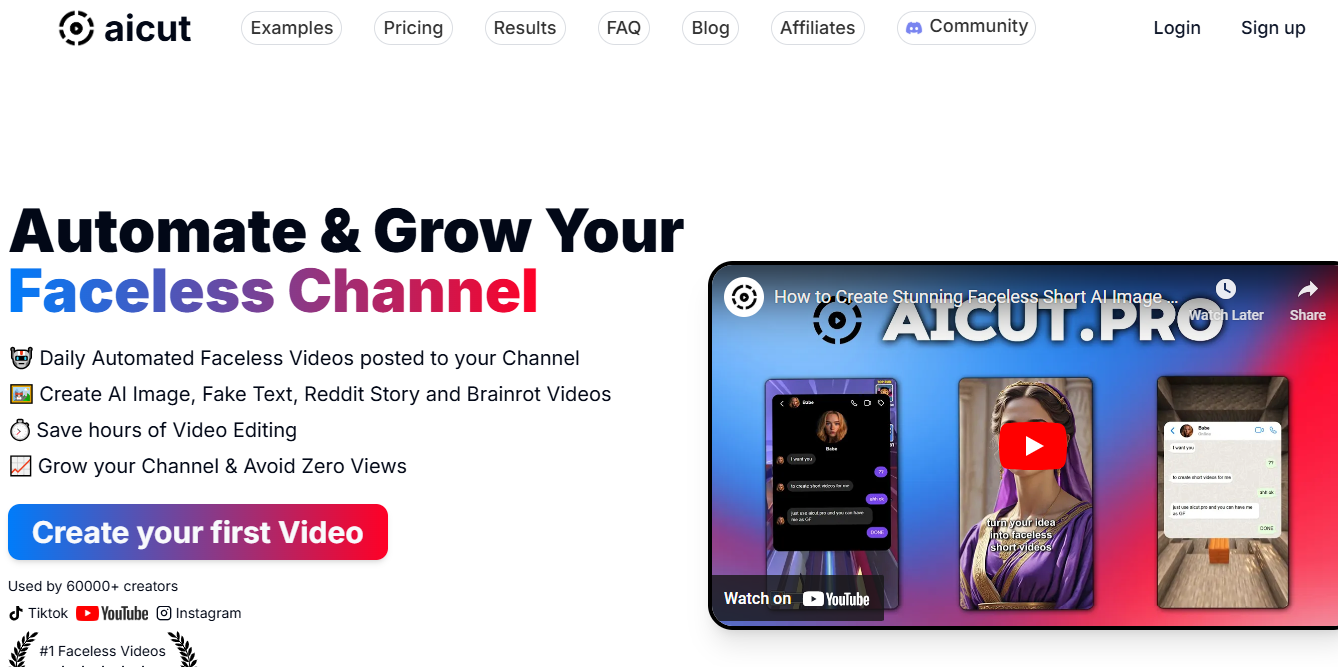
Task: Open the Affiliates page
Action: [x=818, y=28]
